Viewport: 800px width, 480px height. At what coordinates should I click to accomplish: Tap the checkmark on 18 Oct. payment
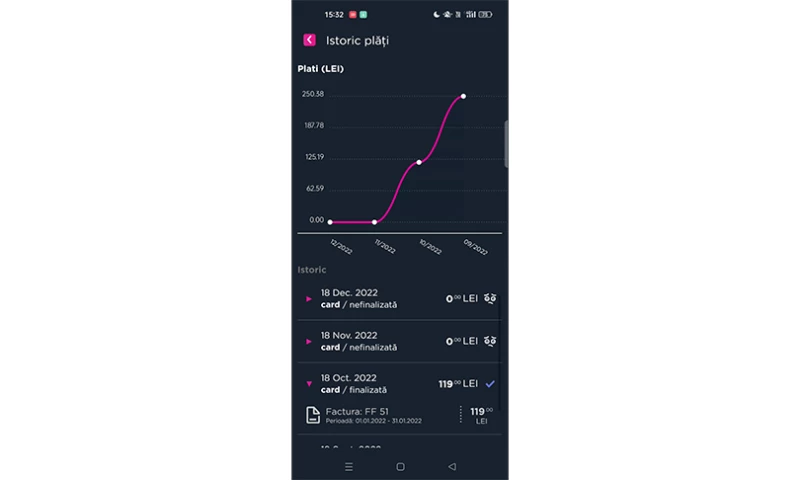[x=490, y=384]
